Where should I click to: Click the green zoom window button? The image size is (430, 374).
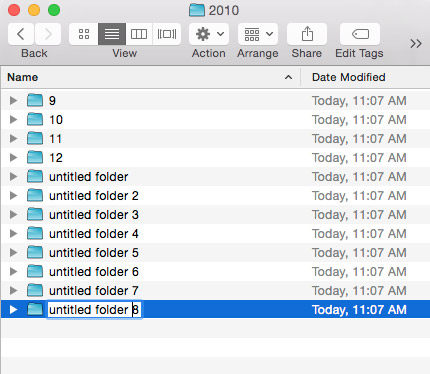tap(54, 10)
